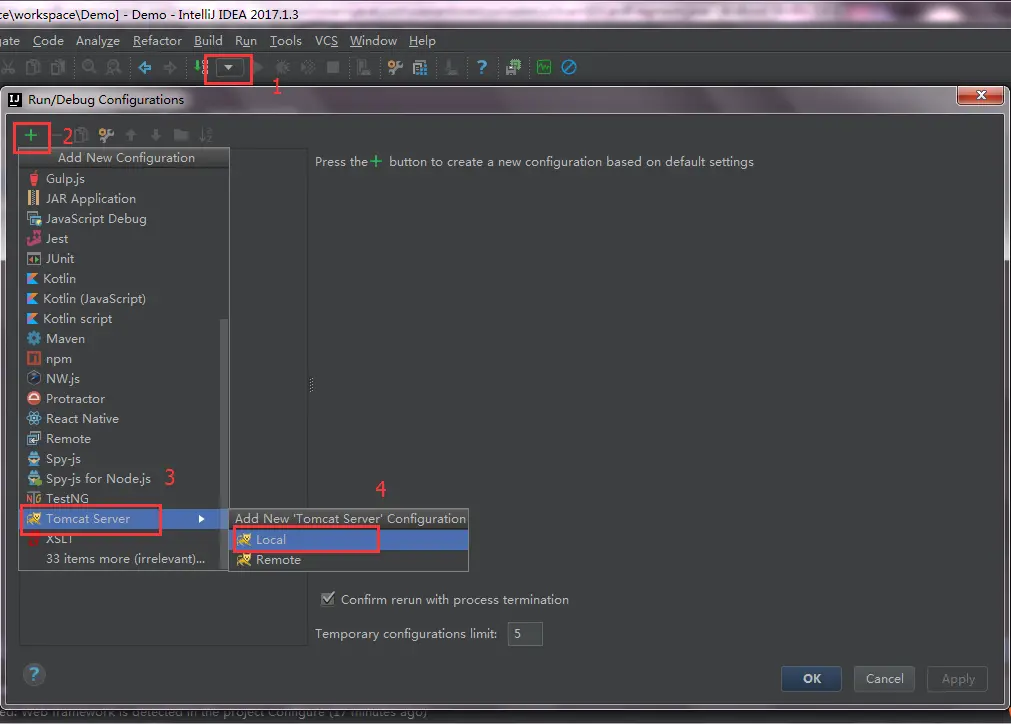Screen dimensions: 1011x724
Task: Click the Forward arrow toolbar icon
Action: [170, 67]
